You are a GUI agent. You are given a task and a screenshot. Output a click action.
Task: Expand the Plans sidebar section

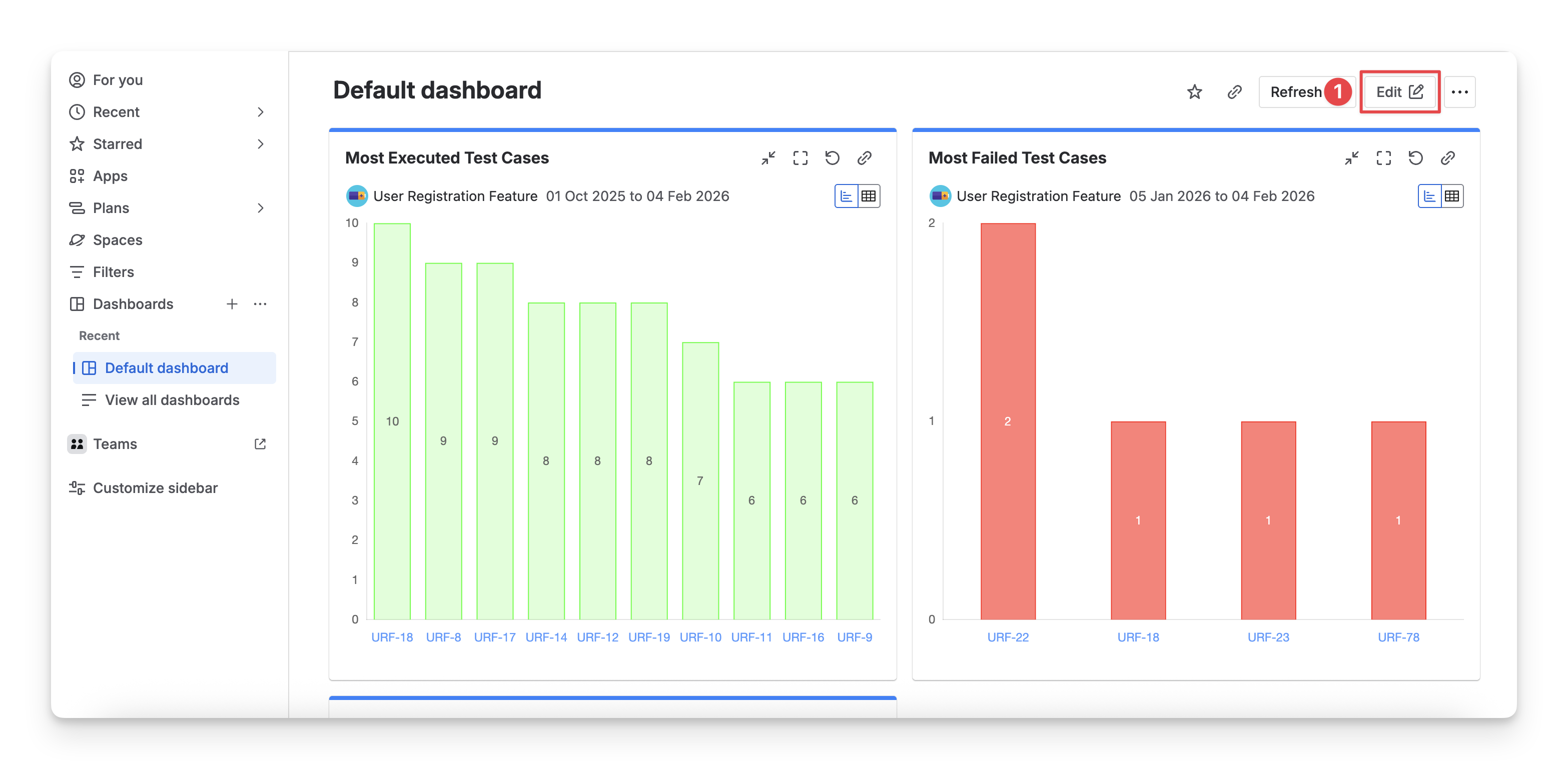261,208
